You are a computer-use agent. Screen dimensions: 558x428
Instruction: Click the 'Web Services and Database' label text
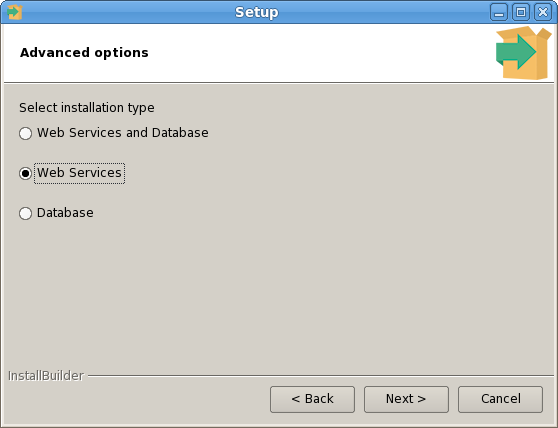(x=123, y=133)
